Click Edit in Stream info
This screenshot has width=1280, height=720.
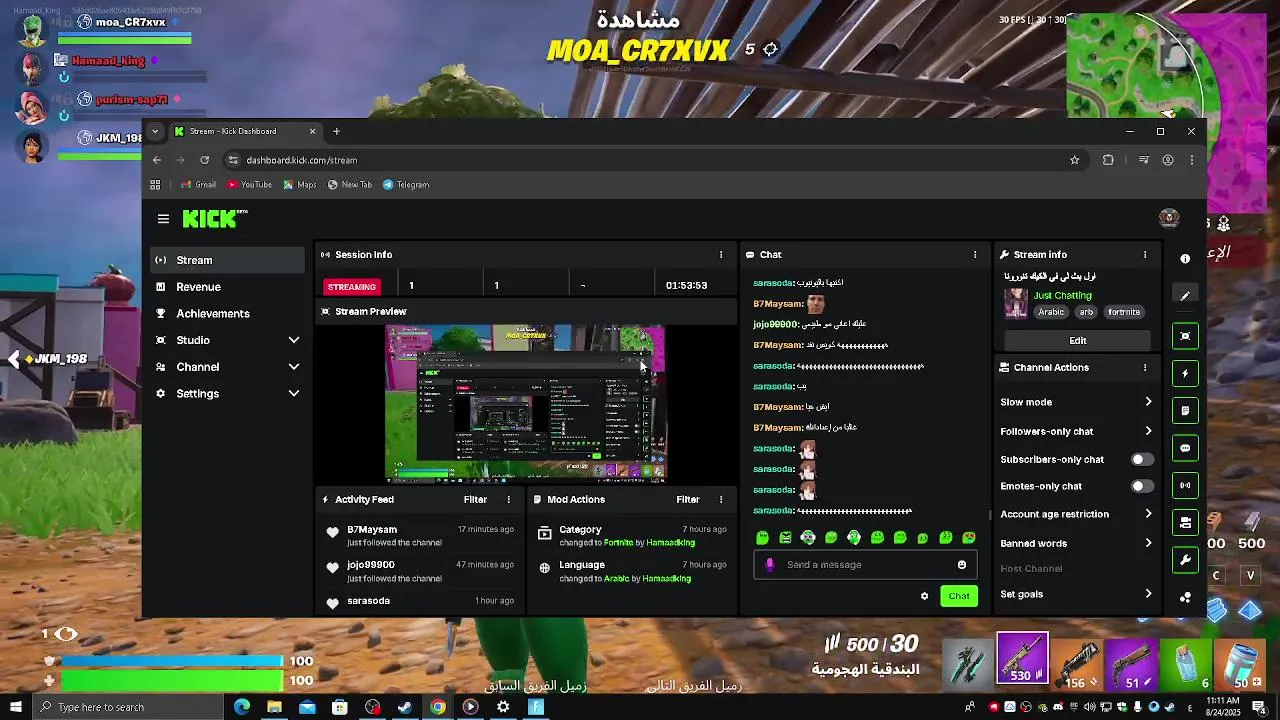(1078, 341)
